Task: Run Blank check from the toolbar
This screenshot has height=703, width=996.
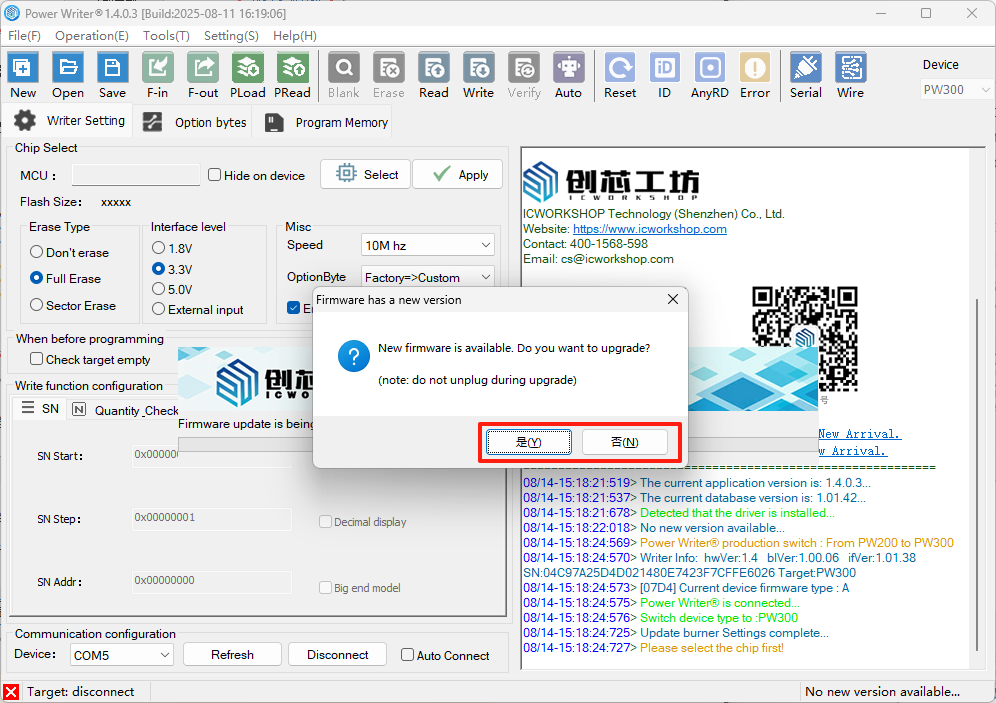Action: coord(344,75)
